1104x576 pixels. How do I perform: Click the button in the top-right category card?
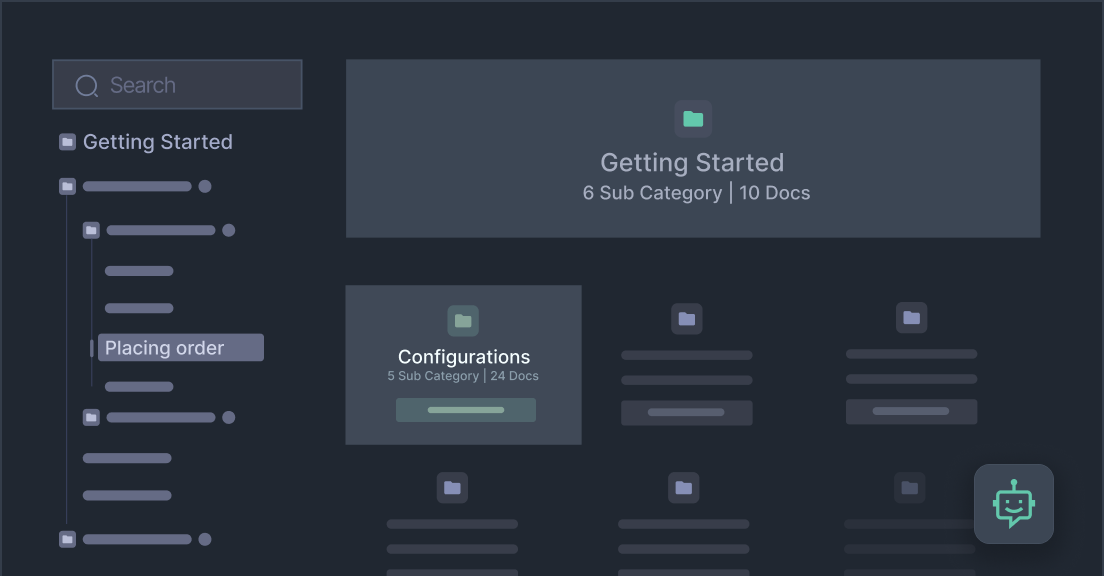911,411
